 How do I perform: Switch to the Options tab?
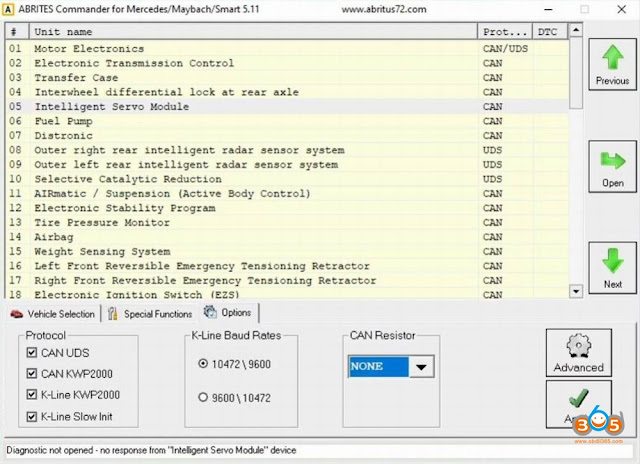point(228,313)
